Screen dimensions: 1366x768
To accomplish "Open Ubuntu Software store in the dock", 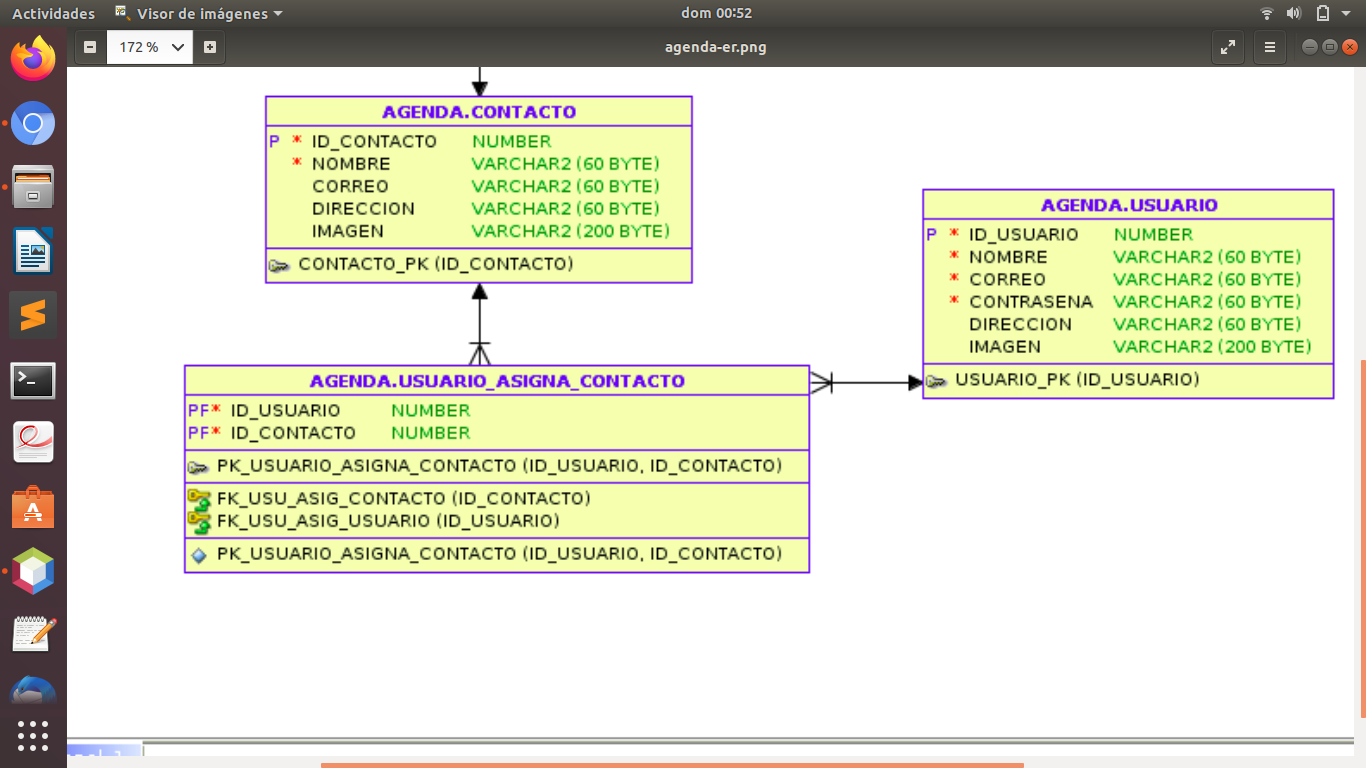I will [33, 507].
